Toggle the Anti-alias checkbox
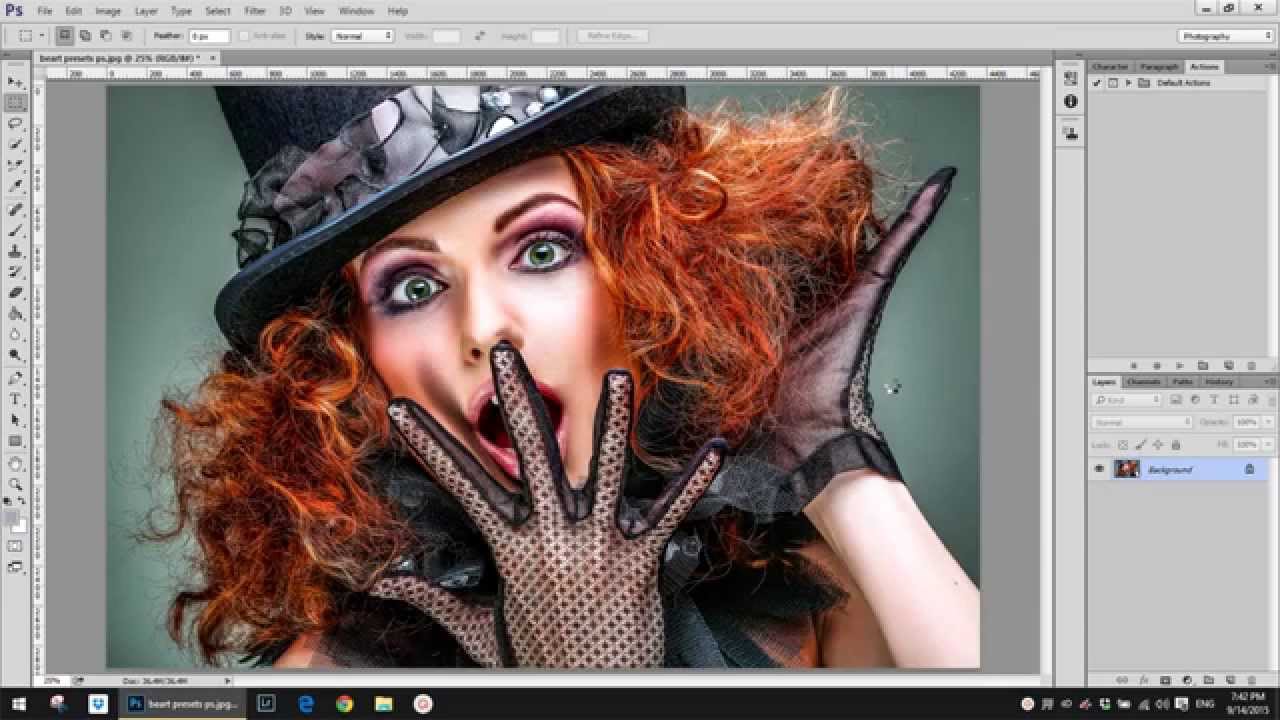The height and width of the screenshot is (720, 1280). [x=244, y=36]
